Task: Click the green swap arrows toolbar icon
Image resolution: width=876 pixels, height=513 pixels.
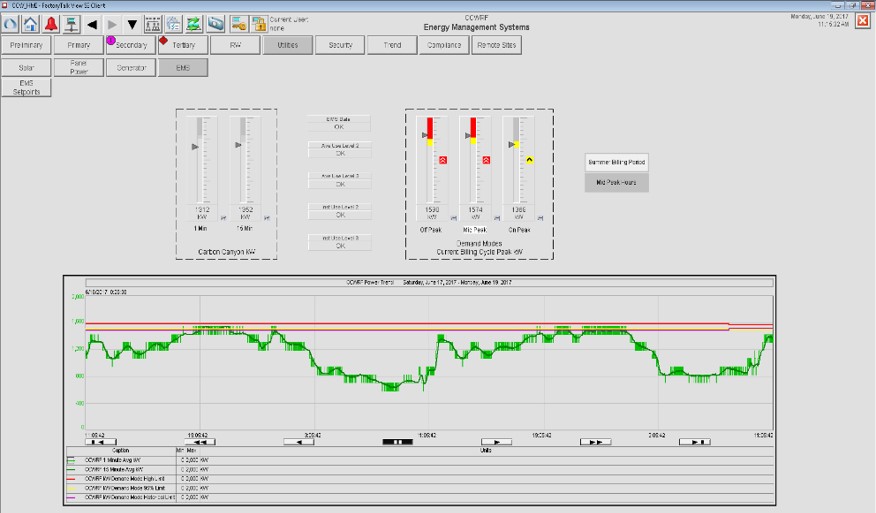Action: [194, 23]
